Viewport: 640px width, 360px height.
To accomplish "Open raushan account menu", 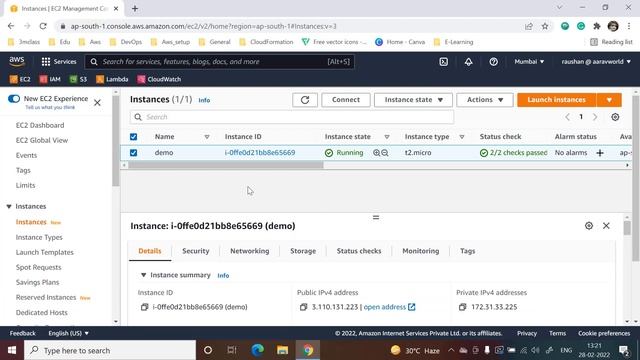I will 596,62.
